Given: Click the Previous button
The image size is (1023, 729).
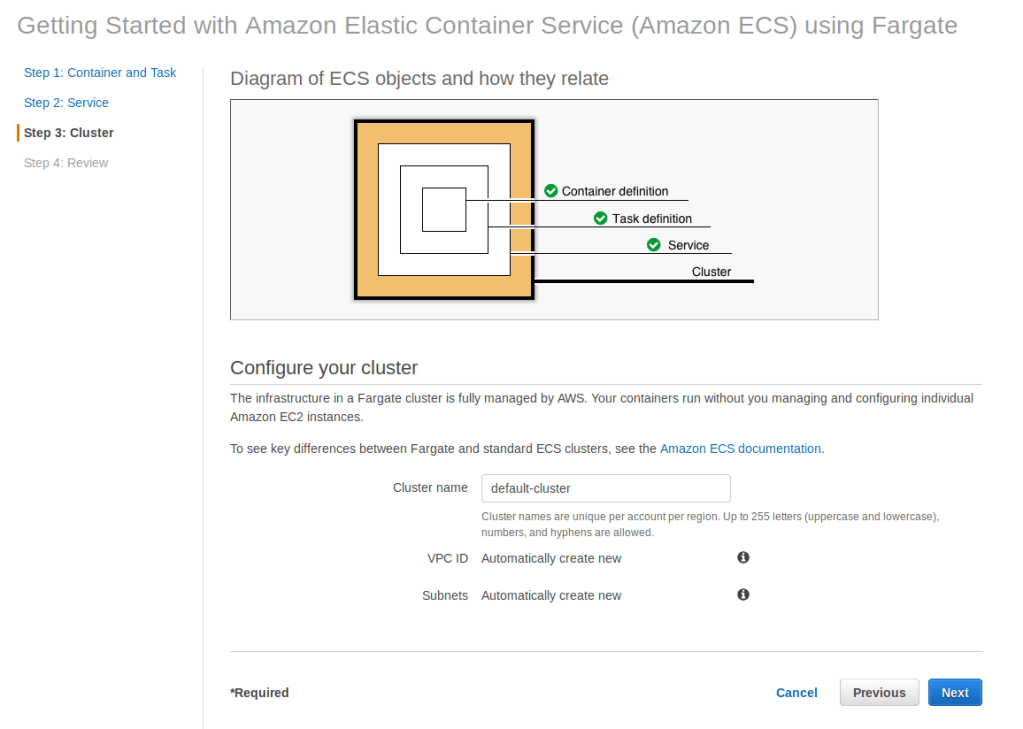Looking at the screenshot, I should 879,693.
